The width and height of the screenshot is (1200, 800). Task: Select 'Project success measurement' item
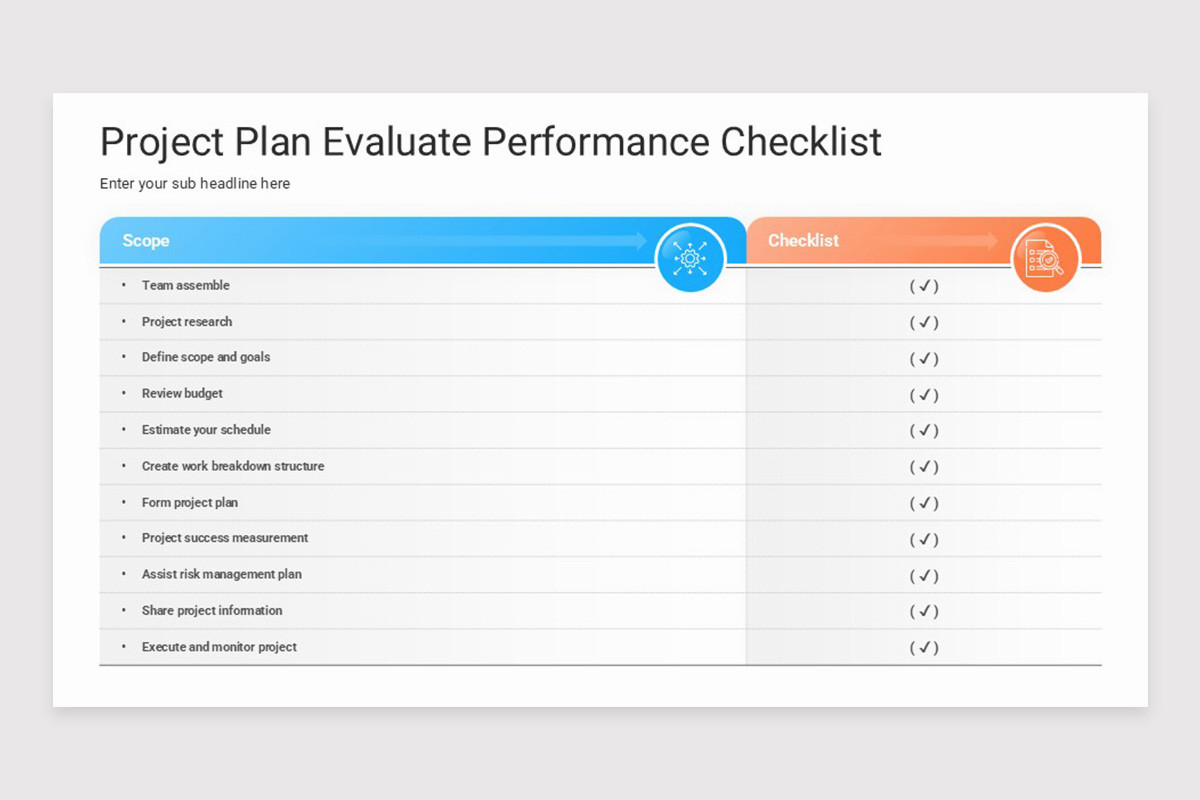tap(225, 538)
